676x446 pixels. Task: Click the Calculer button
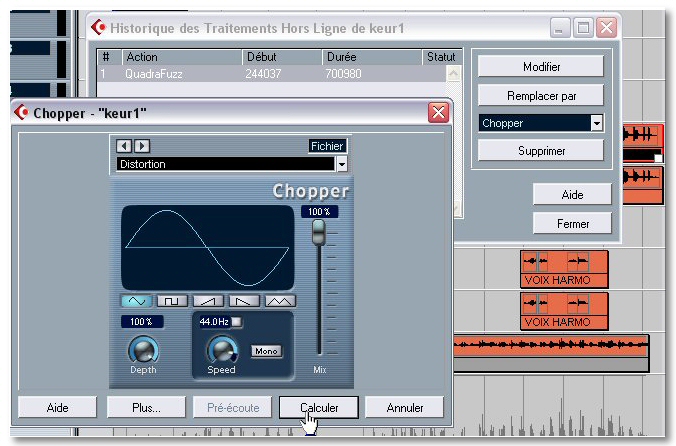click(319, 408)
